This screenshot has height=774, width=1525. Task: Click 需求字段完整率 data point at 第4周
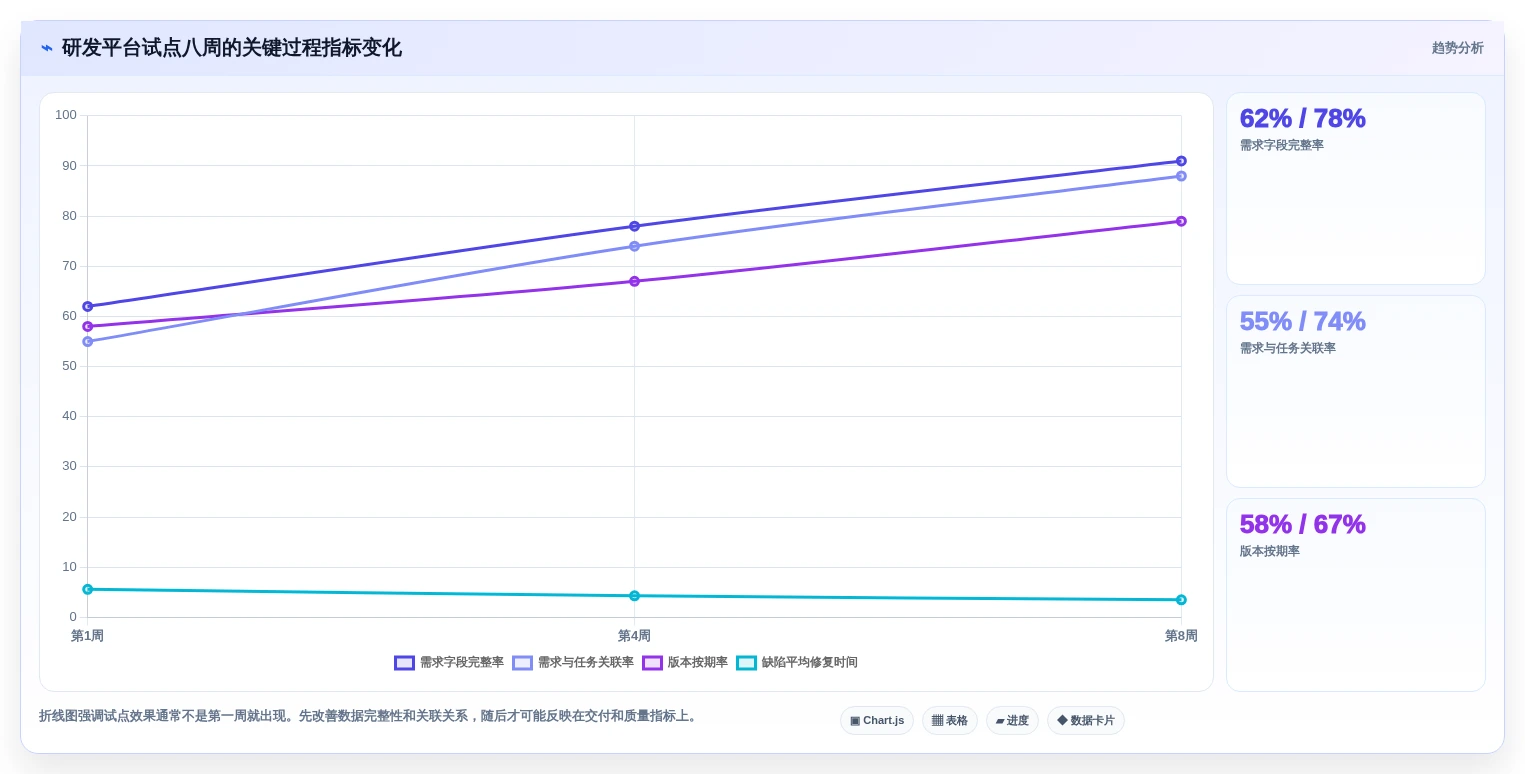634,226
